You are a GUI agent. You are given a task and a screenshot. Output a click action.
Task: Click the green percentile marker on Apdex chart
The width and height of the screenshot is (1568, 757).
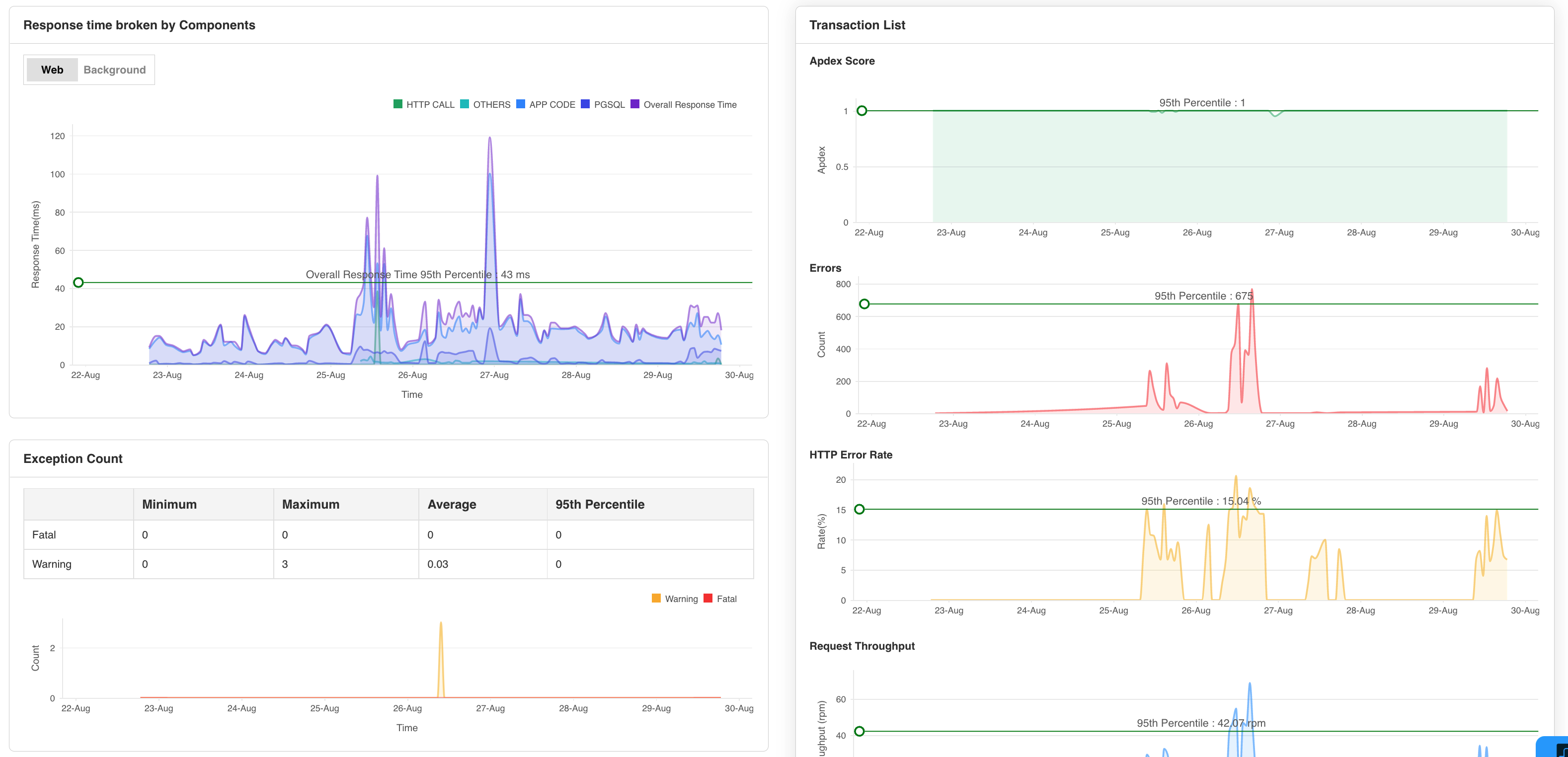click(862, 111)
